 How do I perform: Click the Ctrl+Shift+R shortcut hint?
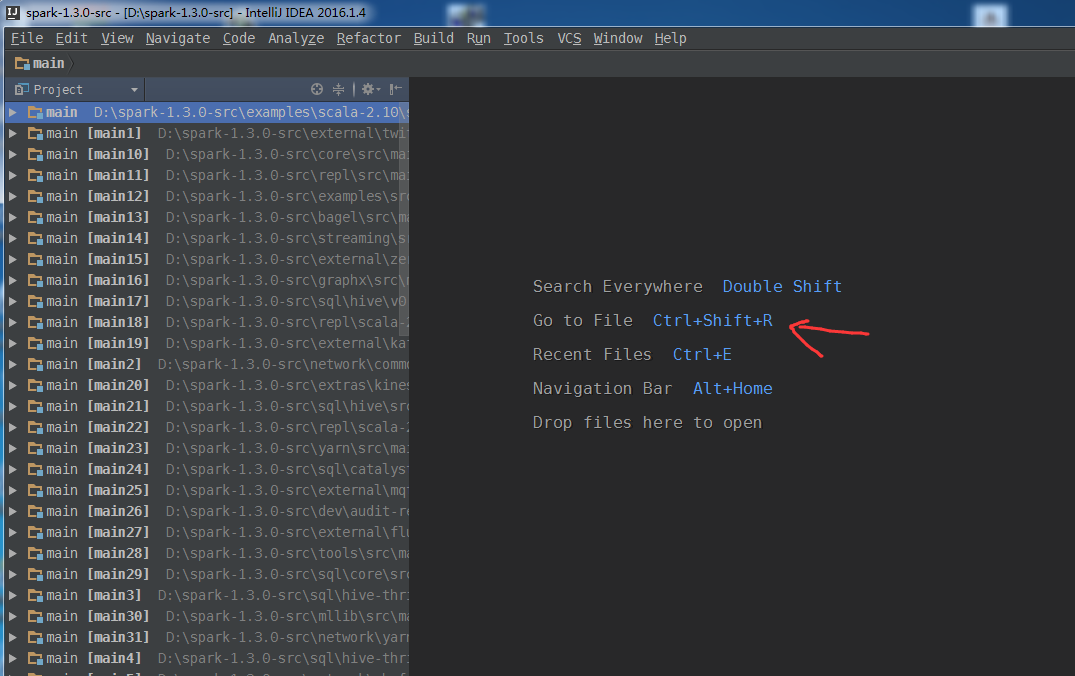[712, 320]
